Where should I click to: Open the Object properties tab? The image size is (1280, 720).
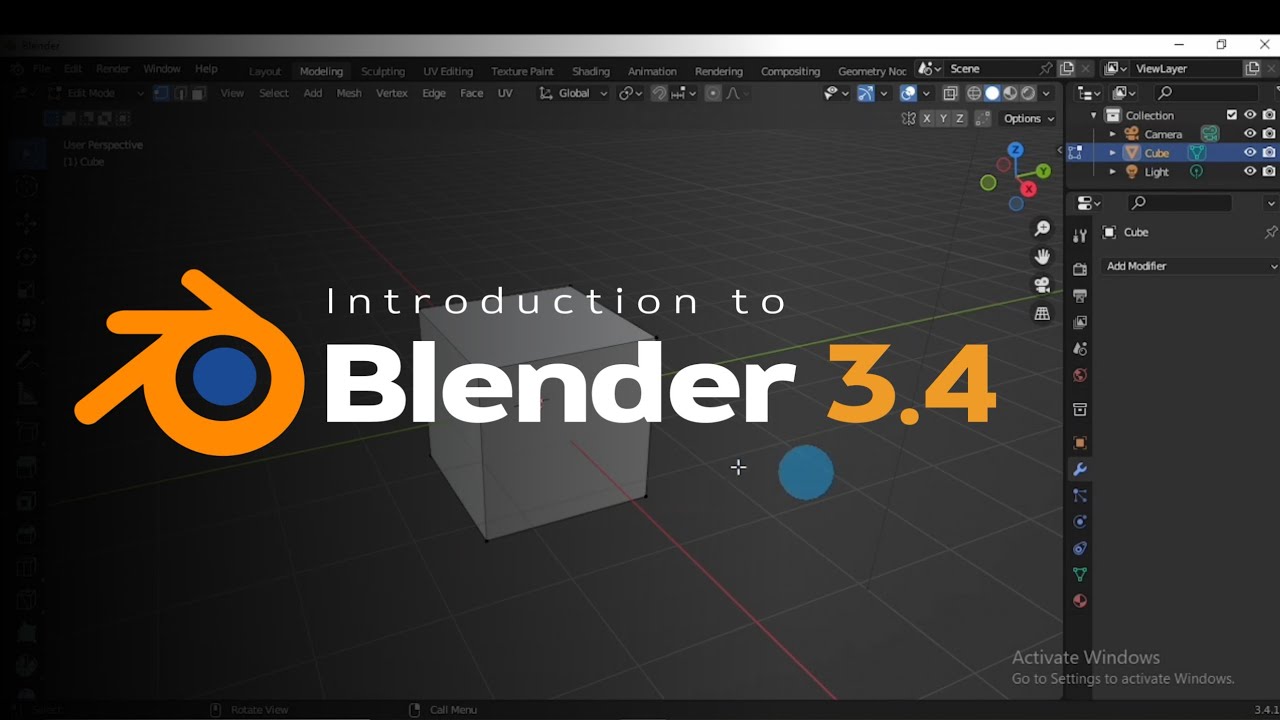click(x=1079, y=442)
